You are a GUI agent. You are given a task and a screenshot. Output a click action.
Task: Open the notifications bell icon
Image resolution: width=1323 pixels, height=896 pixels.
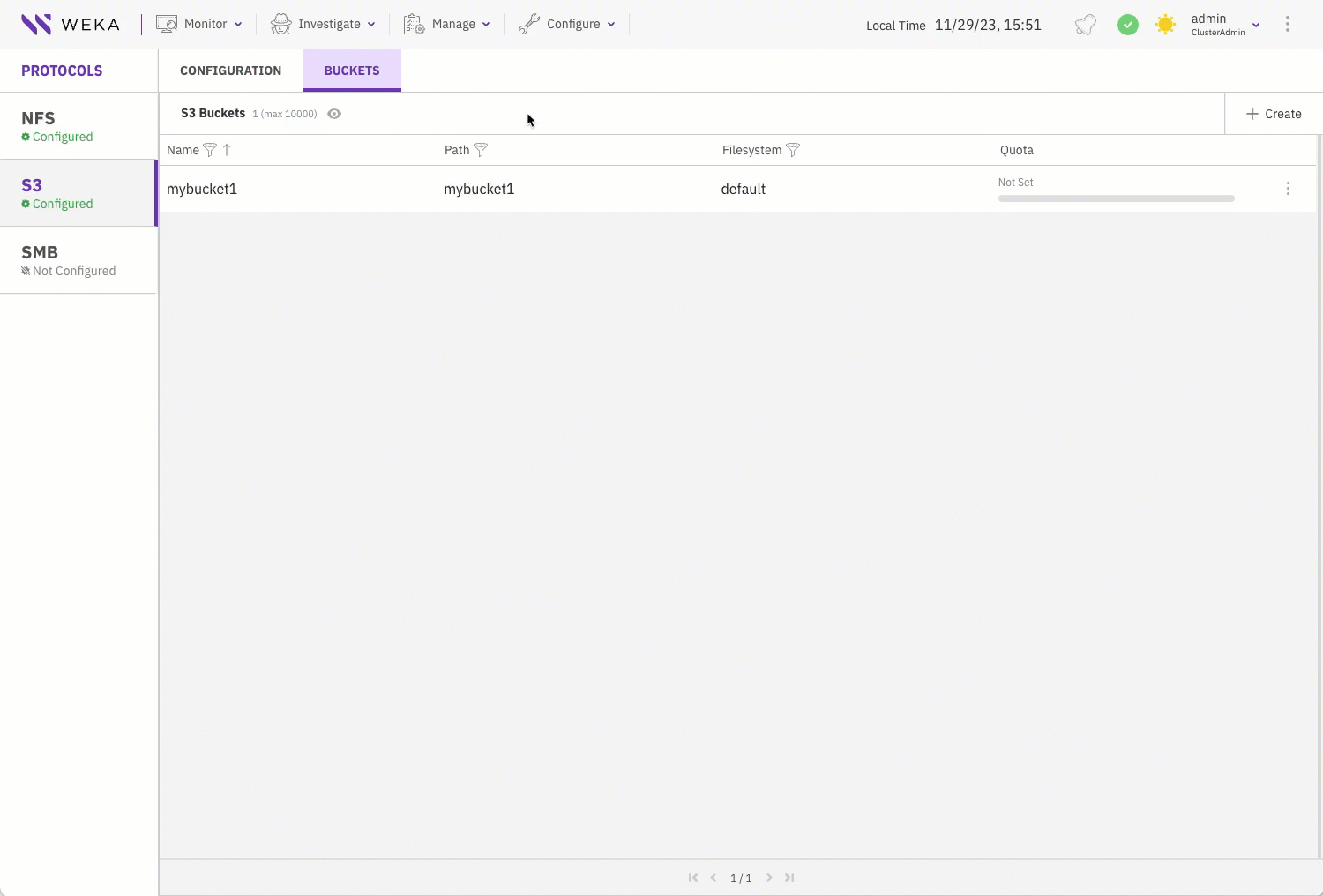[x=1086, y=25]
